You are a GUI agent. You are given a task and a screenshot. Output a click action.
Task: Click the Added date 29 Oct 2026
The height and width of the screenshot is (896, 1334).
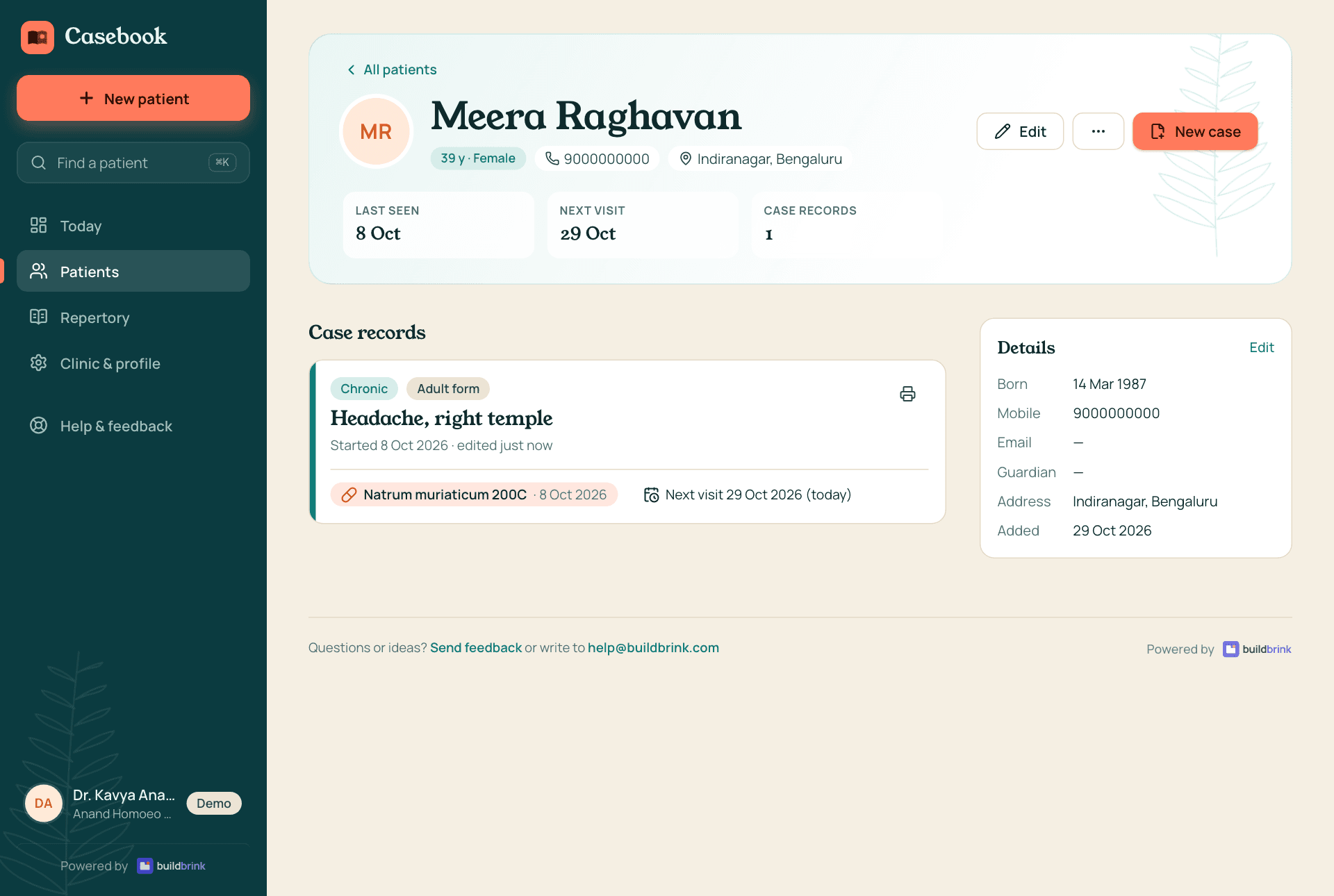[1112, 531]
